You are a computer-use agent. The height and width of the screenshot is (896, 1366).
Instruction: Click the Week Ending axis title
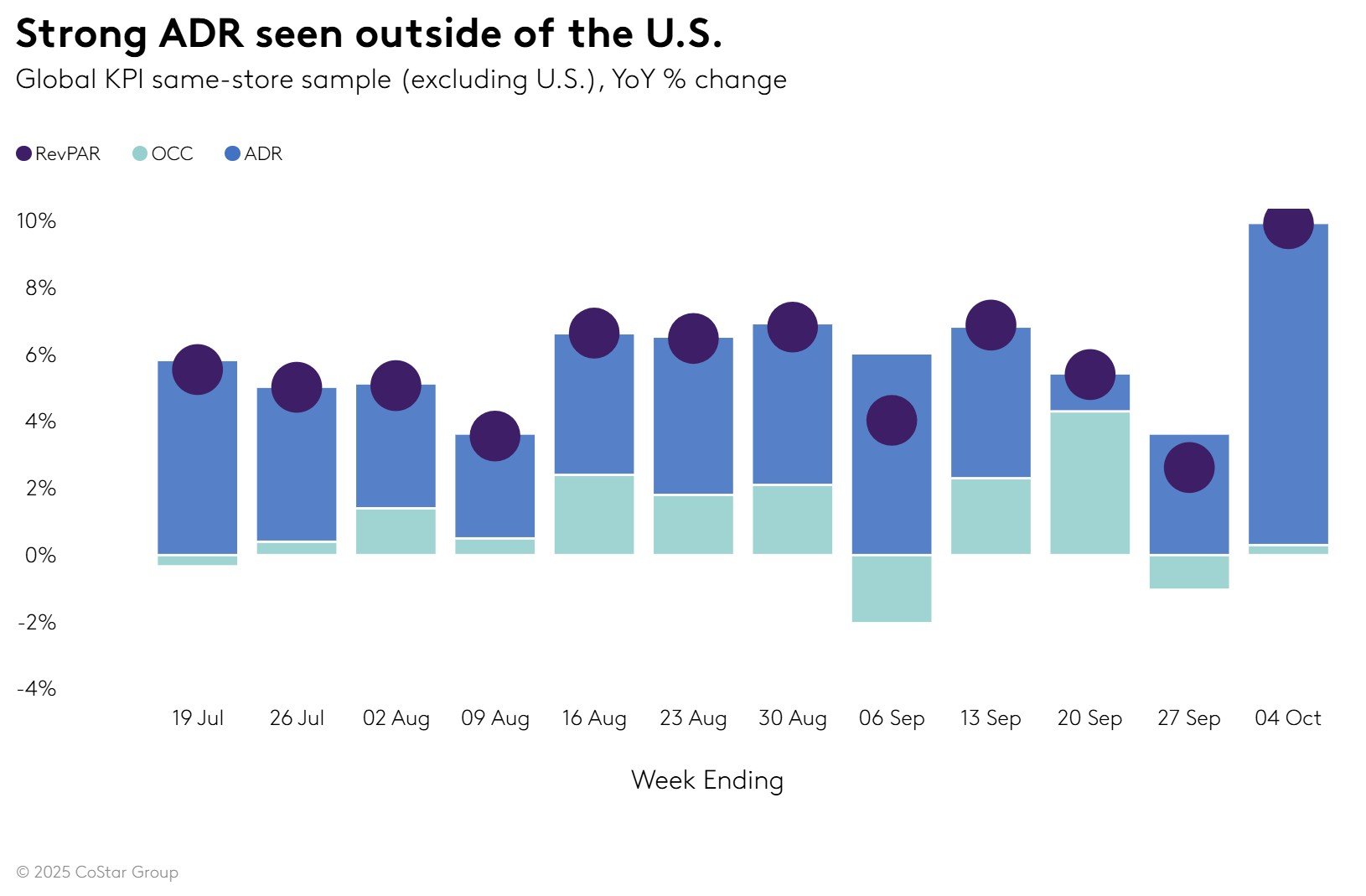pos(706,780)
